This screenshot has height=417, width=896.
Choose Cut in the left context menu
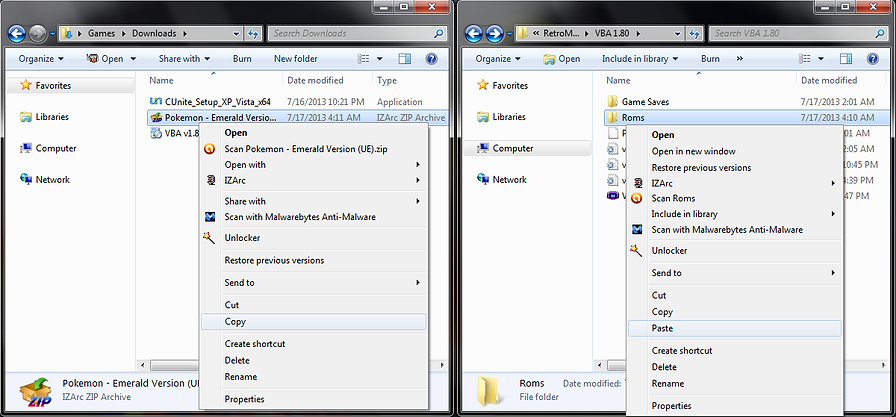(x=314, y=305)
